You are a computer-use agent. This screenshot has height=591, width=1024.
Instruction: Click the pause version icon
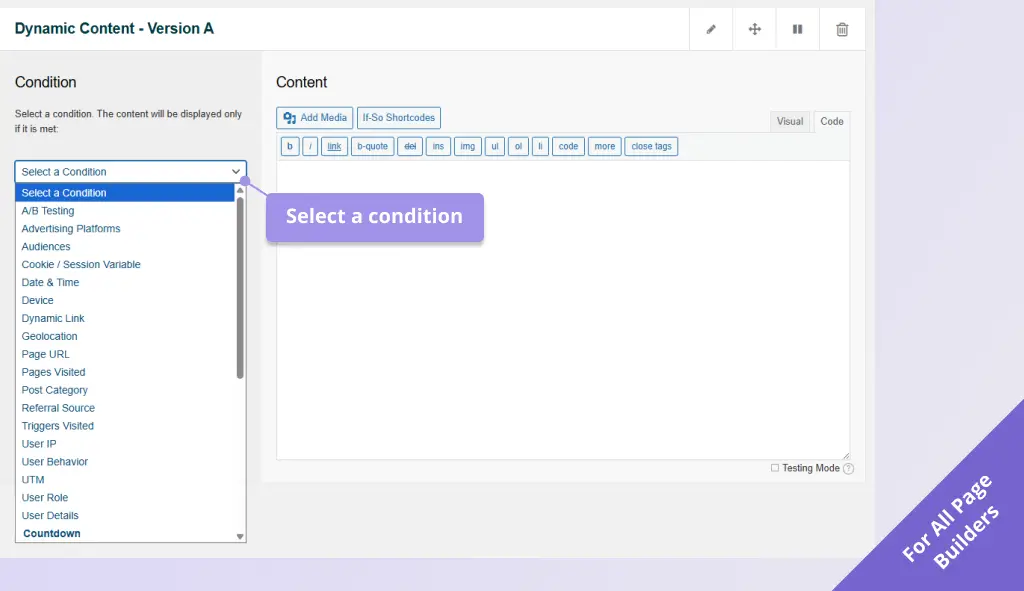797,28
